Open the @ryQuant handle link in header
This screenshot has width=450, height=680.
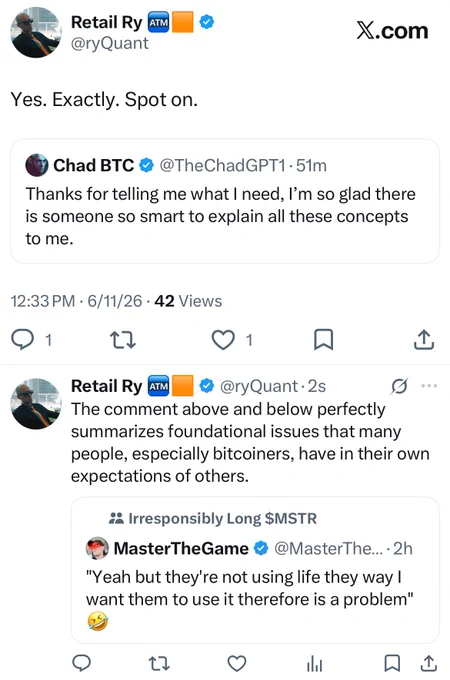pyautogui.click(x=110, y=43)
